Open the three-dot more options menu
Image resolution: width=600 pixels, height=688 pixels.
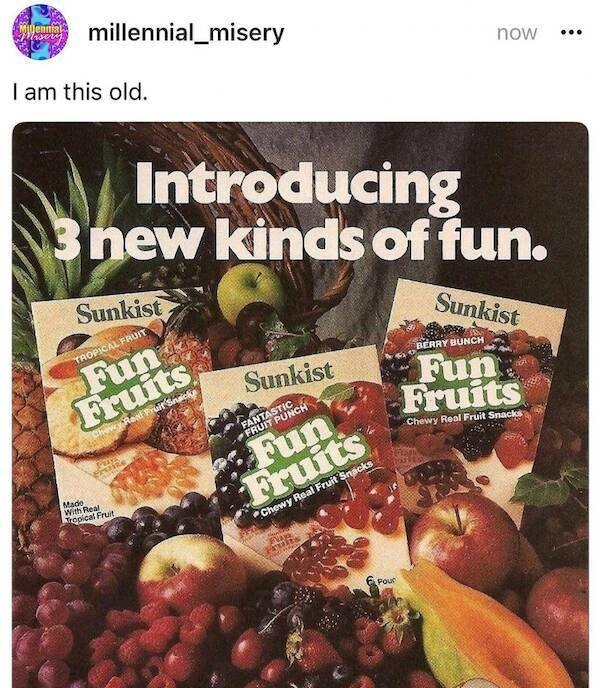click(570, 33)
